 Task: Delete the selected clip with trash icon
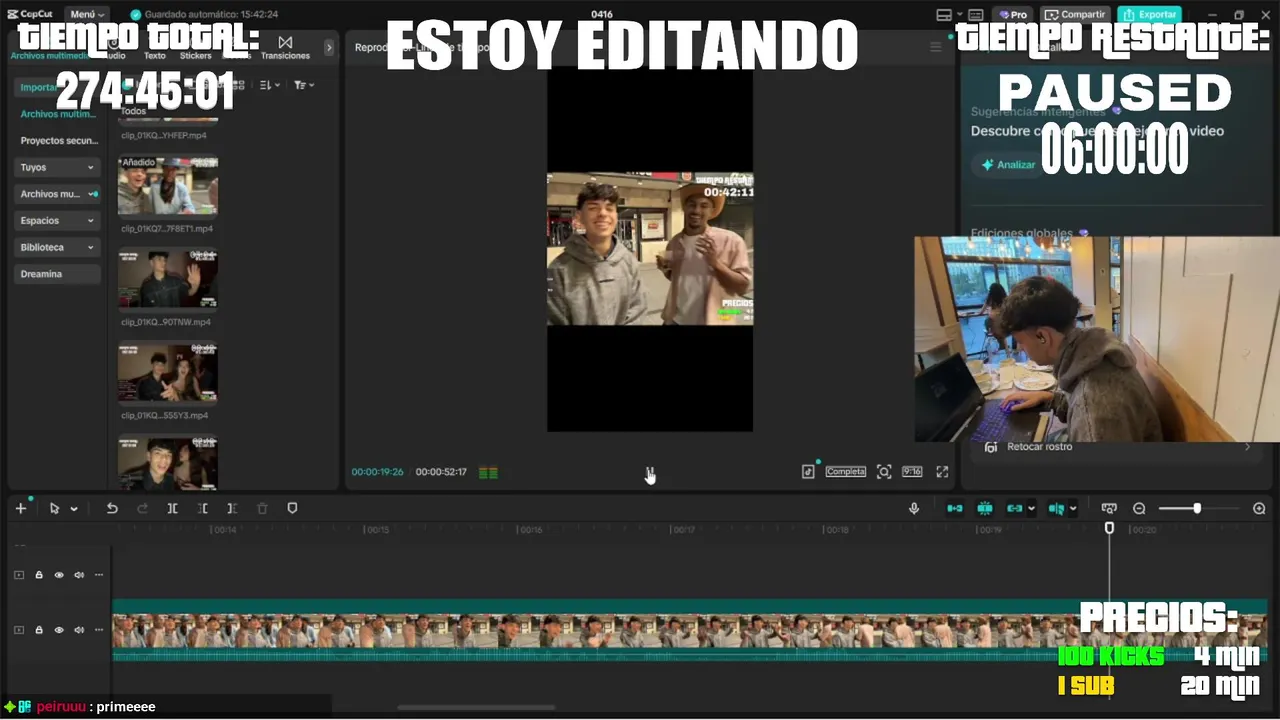pos(262,508)
